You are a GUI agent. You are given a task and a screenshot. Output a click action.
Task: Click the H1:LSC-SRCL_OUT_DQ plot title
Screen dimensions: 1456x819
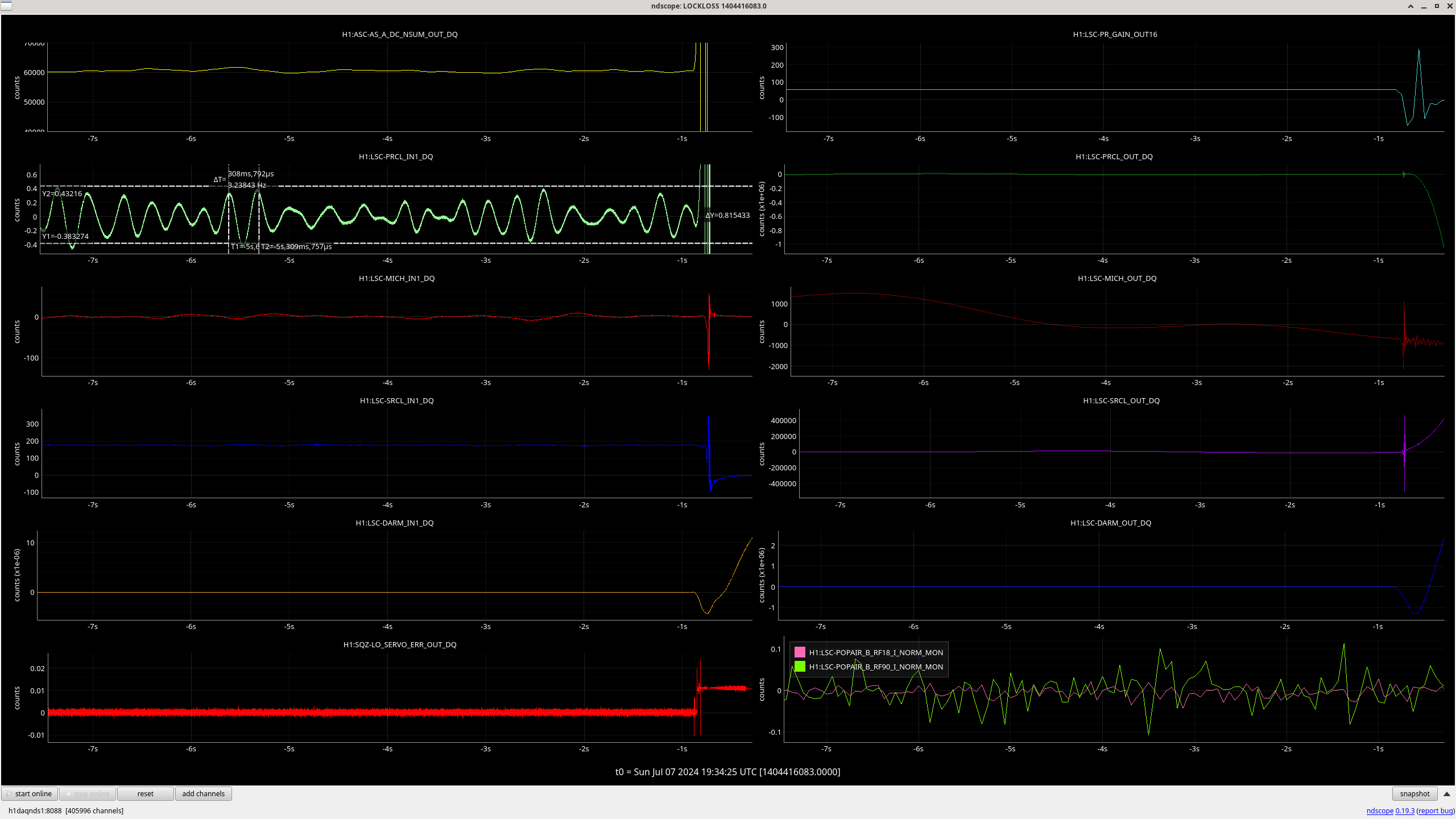click(1121, 400)
